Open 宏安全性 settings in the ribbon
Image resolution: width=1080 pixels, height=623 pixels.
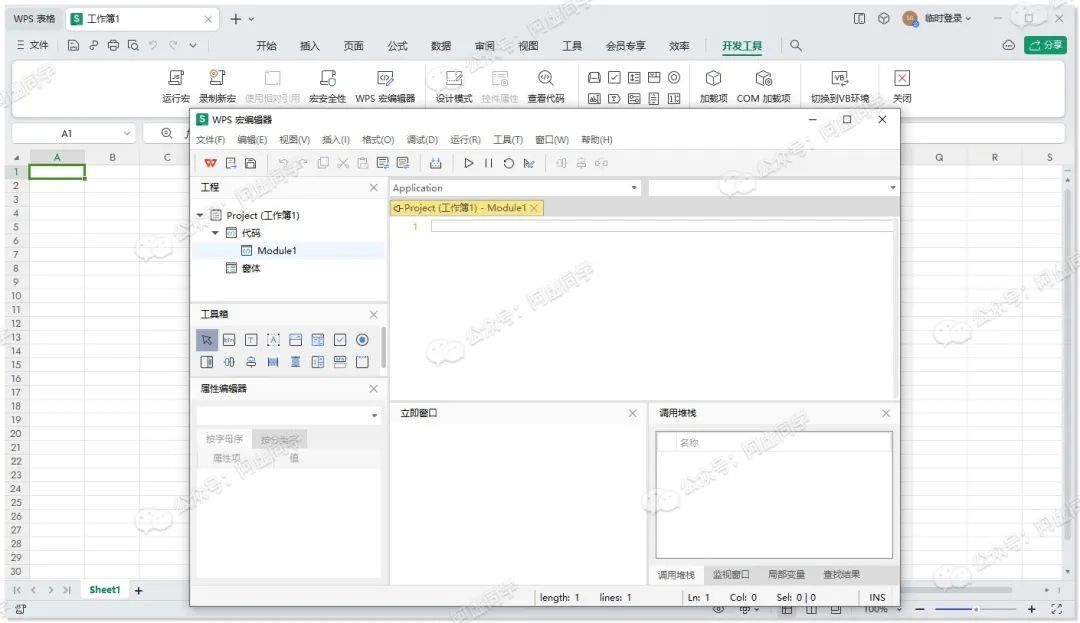[x=327, y=85]
